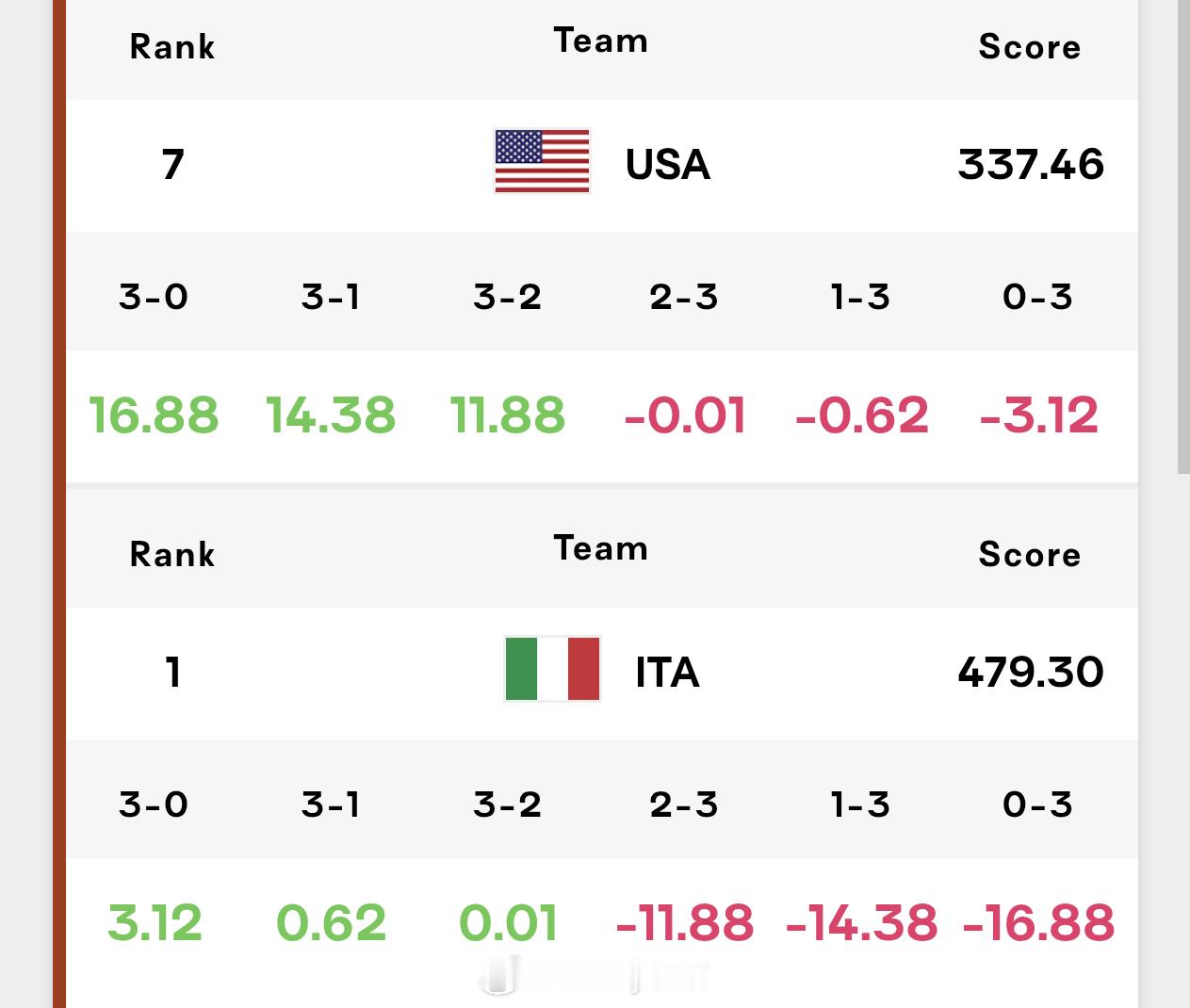This screenshot has width=1190, height=1008.
Task: Click the USA 0-3 value -3.12
Action: 1039,415
